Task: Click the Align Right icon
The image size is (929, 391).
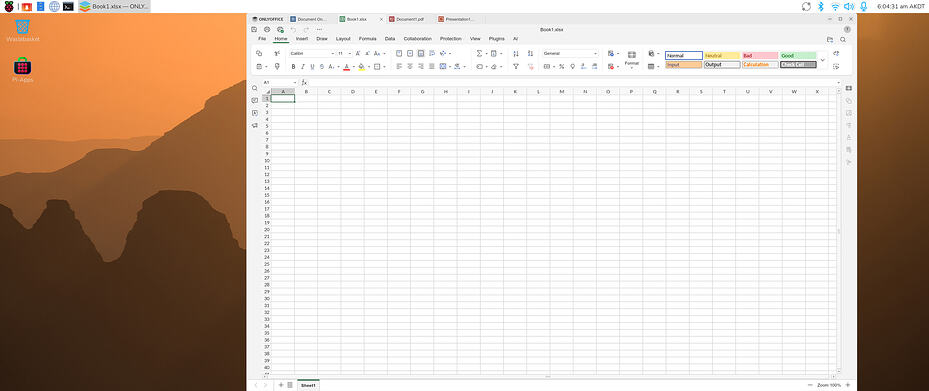Action: coord(421,66)
